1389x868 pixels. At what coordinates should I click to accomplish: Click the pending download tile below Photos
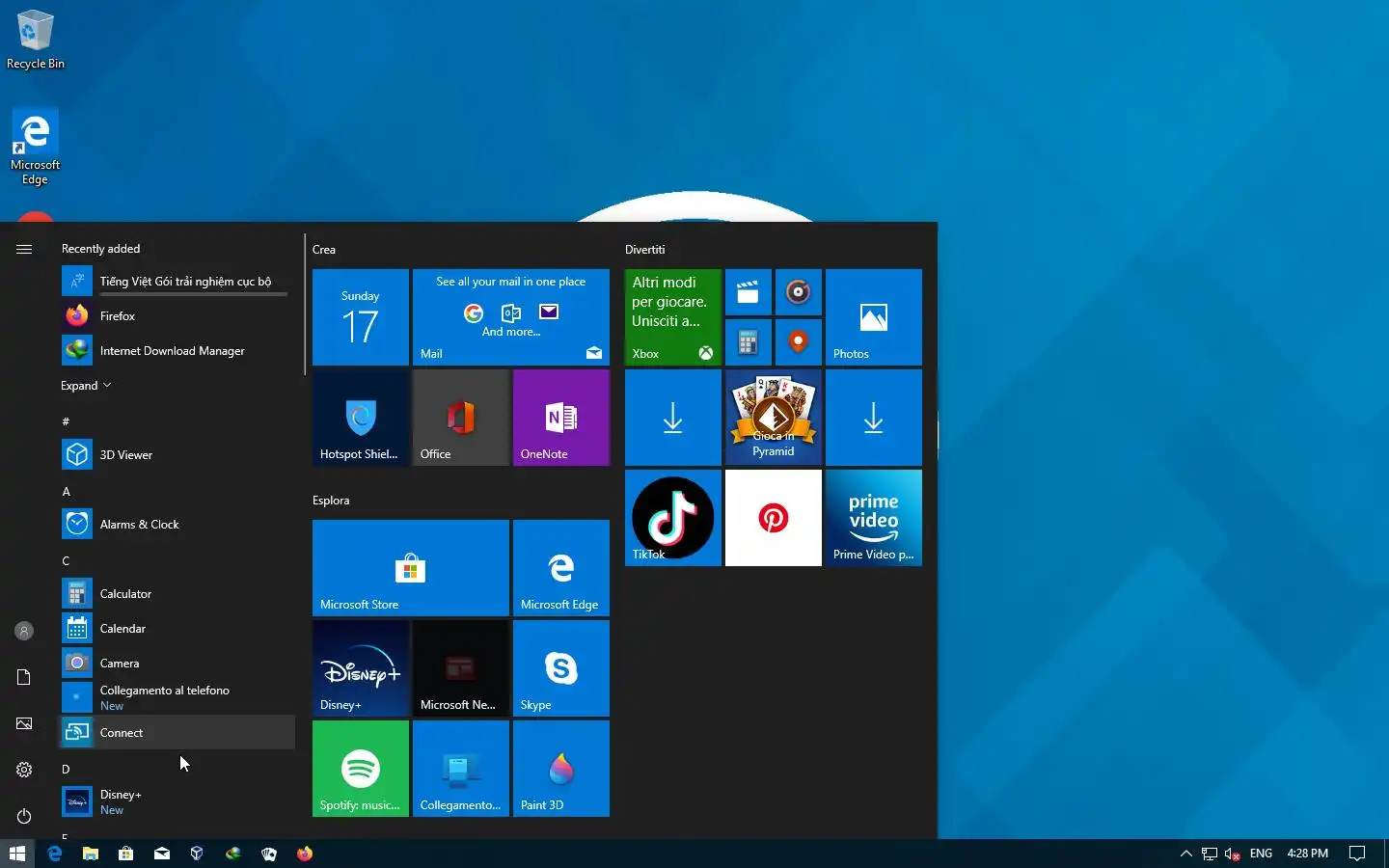point(874,418)
